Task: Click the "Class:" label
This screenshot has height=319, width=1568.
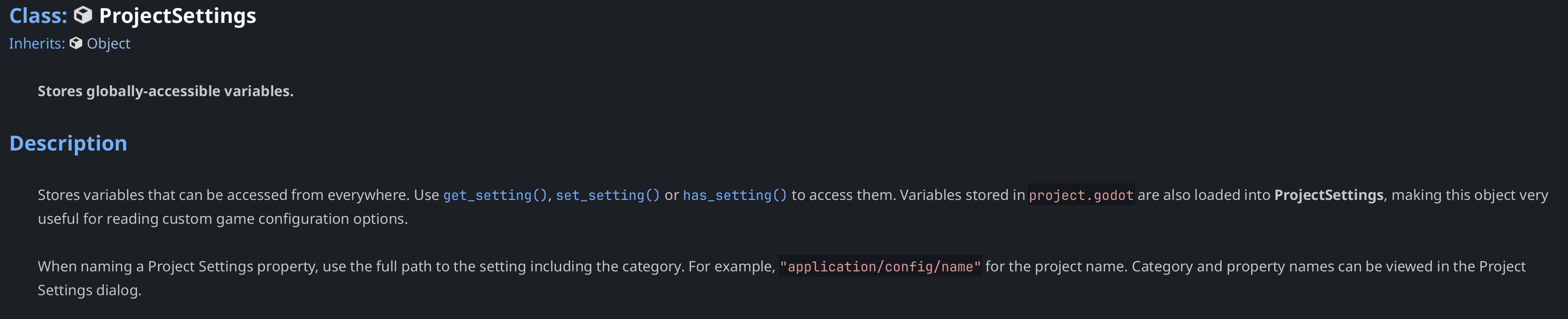Action: click(x=38, y=16)
